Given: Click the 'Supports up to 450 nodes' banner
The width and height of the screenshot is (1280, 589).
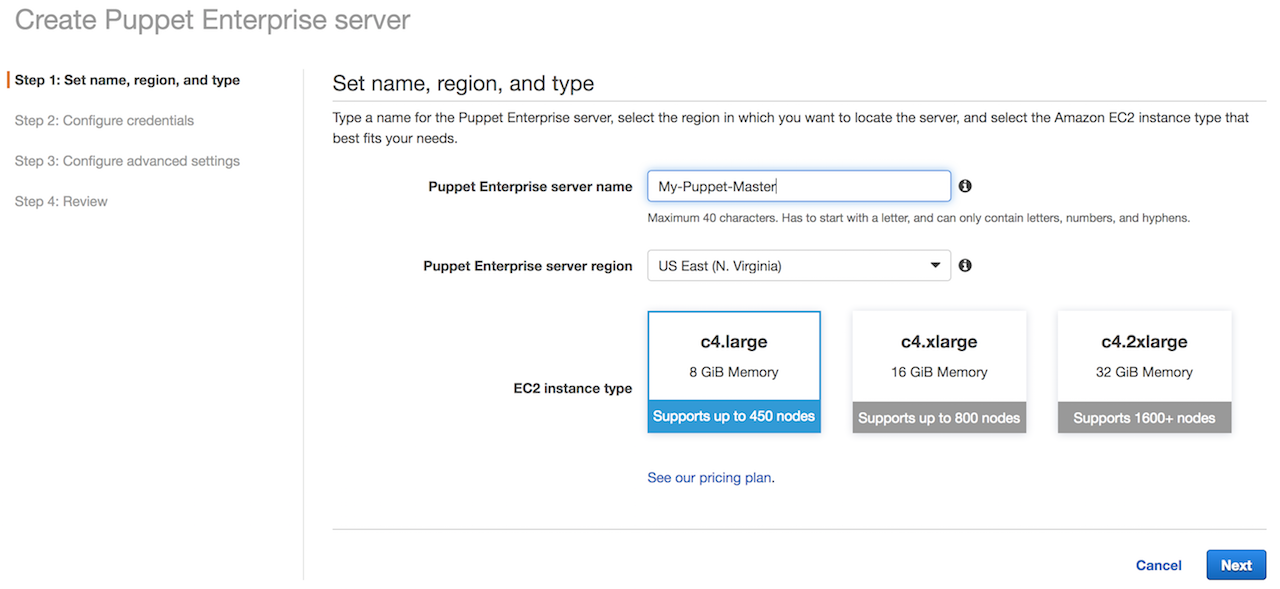Looking at the screenshot, I should [734, 417].
